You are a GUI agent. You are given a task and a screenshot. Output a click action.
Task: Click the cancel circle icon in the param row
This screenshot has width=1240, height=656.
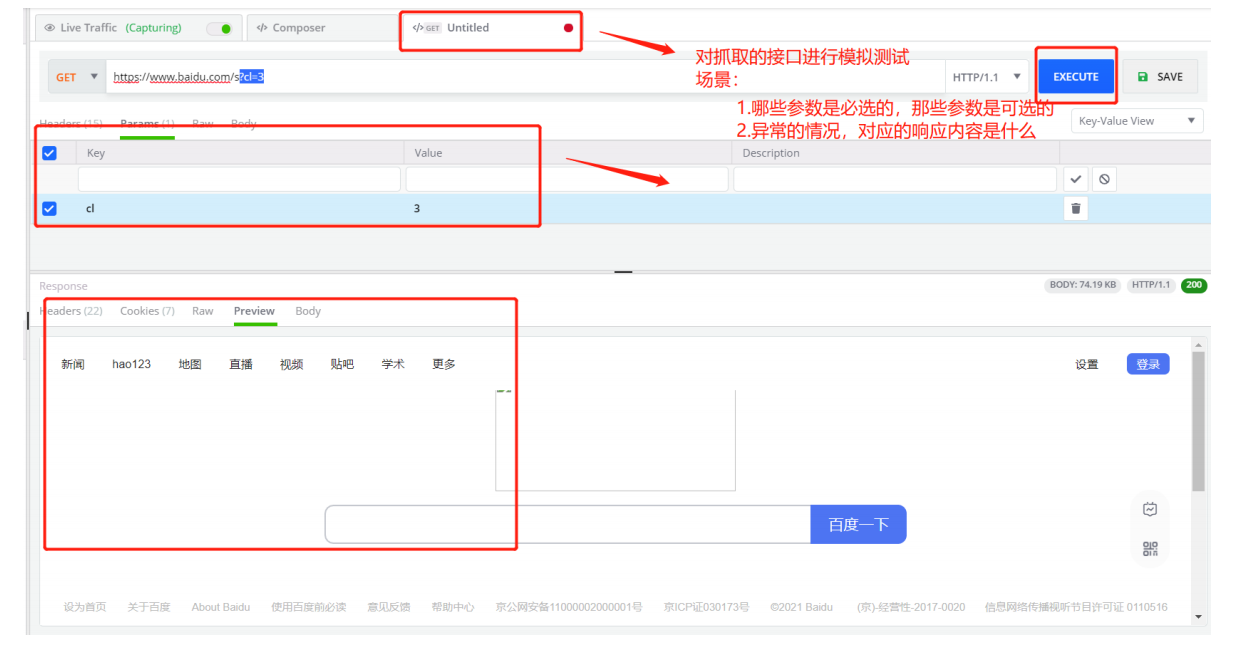(x=1104, y=179)
